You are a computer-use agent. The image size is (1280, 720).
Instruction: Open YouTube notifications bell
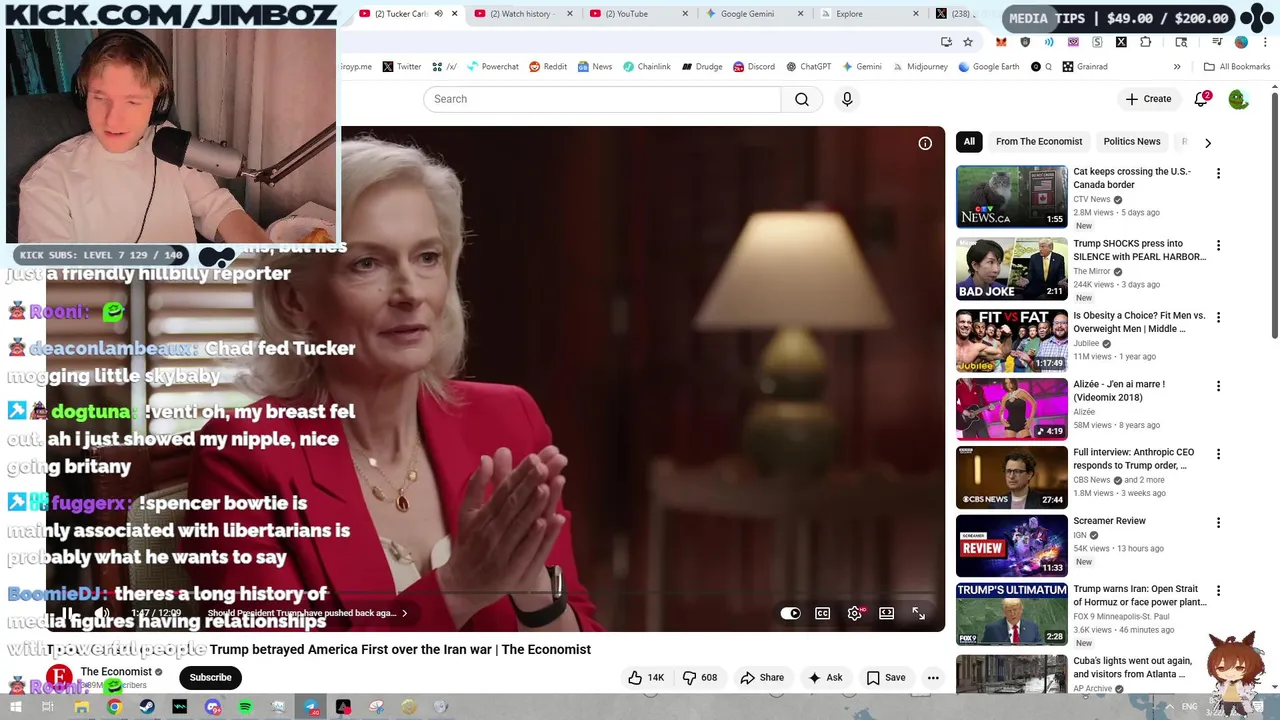click(1201, 99)
